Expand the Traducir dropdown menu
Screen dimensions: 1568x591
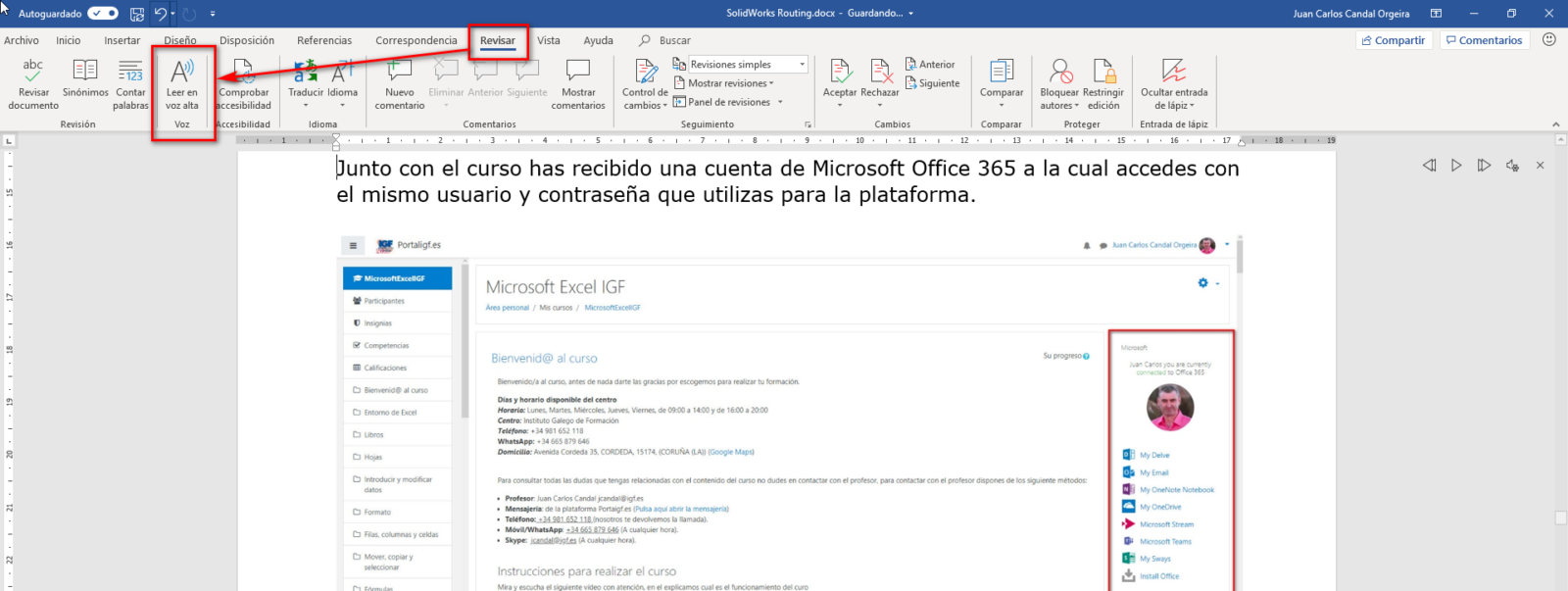tap(306, 104)
